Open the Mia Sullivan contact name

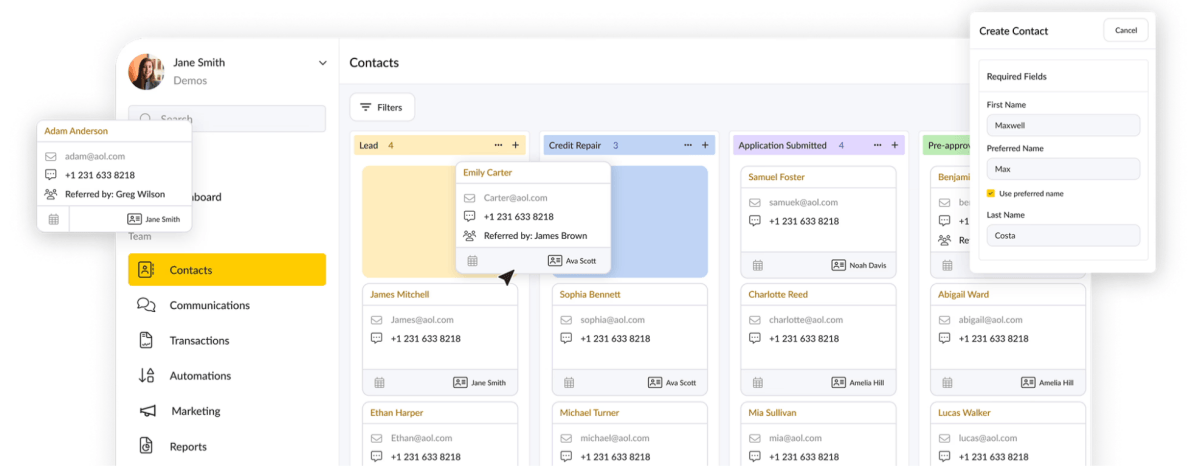(x=774, y=413)
